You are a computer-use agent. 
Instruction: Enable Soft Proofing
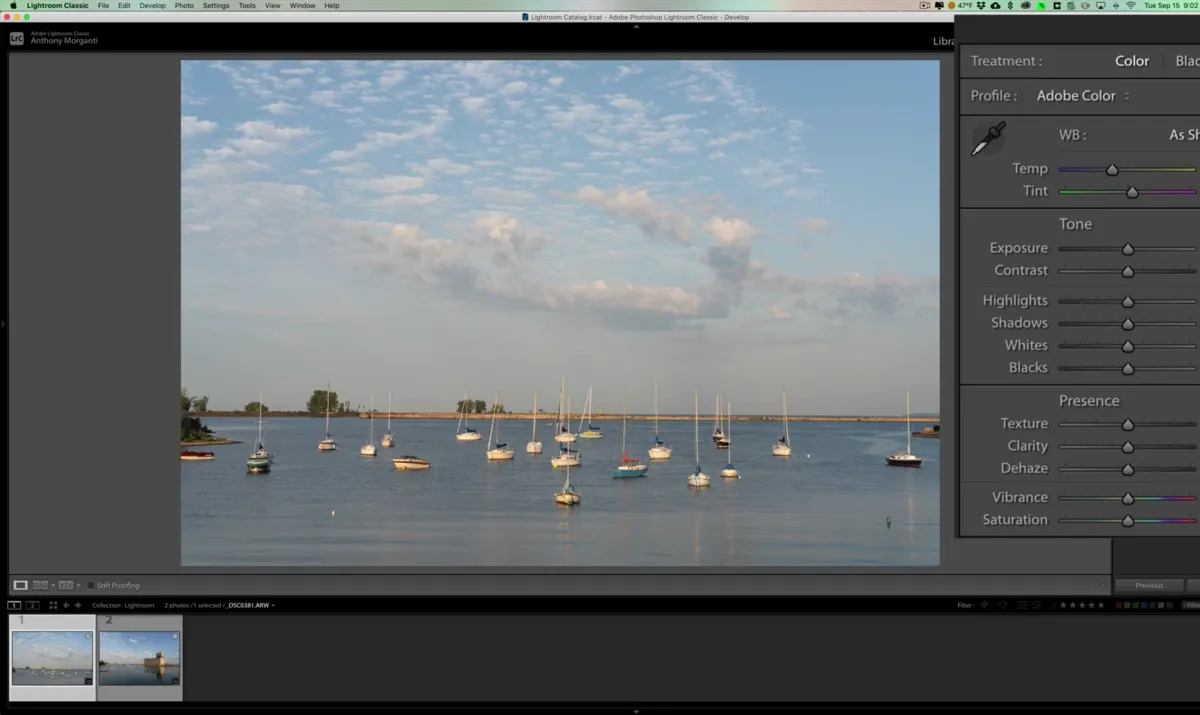[91, 585]
